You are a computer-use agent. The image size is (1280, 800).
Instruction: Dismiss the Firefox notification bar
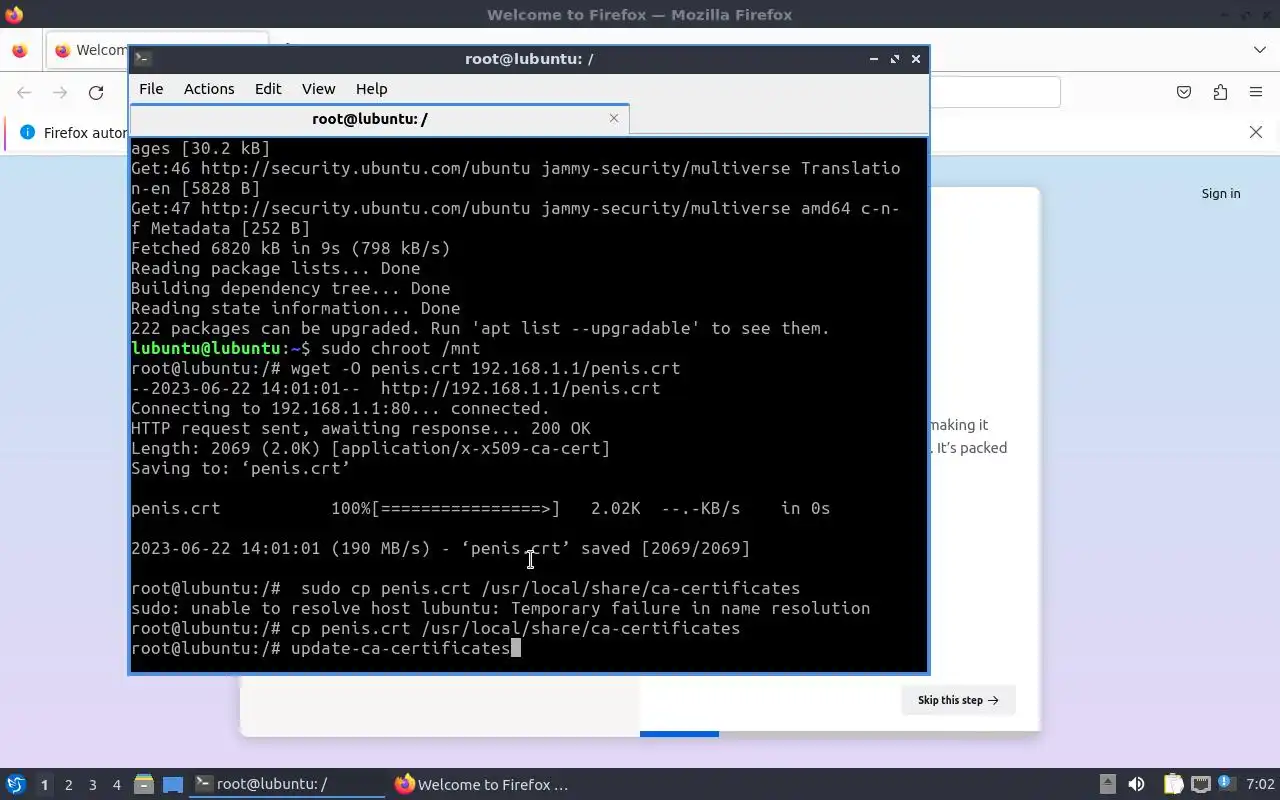pos(1256,132)
